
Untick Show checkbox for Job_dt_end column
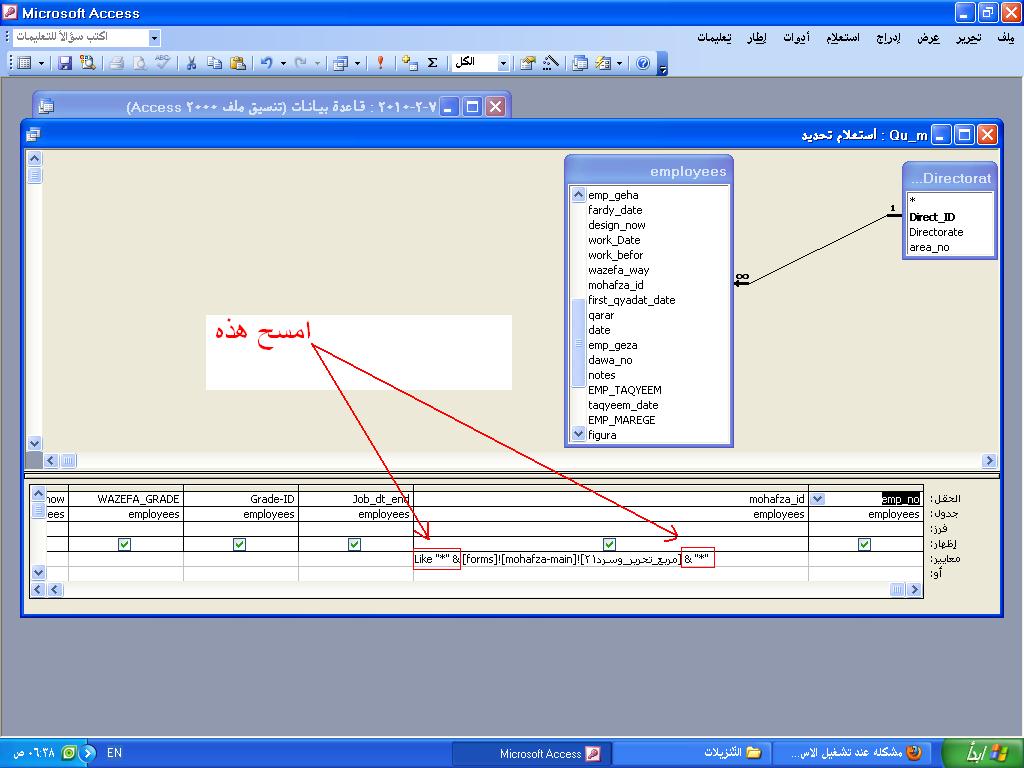pos(354,544)
